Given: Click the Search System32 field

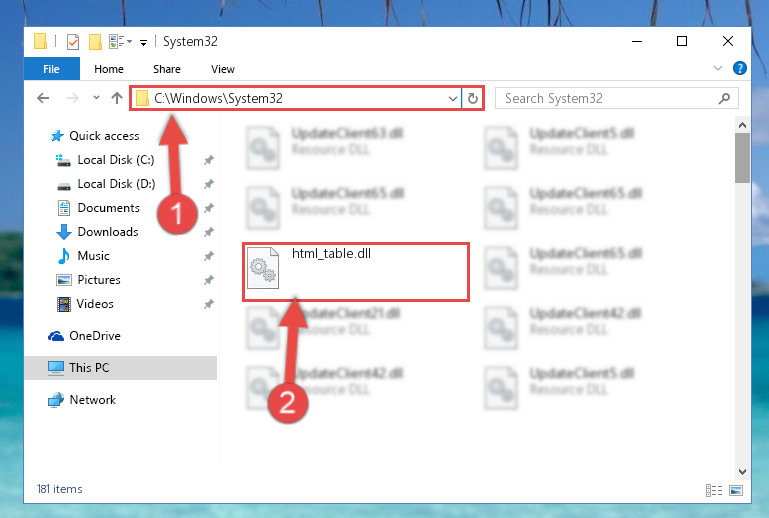Looking at the screenshot, I should pos(616,98).
